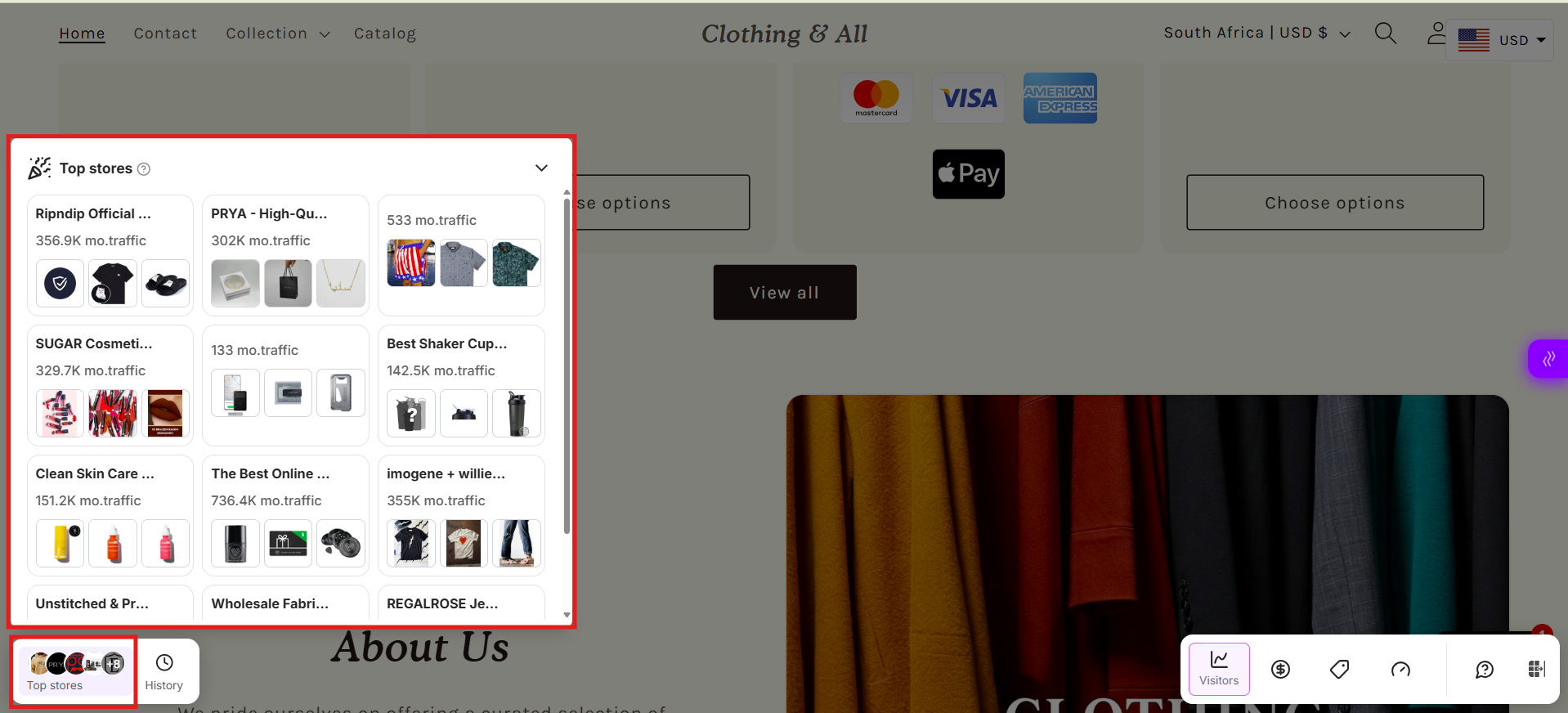This screenshot has width=1568, height=713.
Task: Click the apps grid icon in toolbar
Action: click(x=1537, y=670)
